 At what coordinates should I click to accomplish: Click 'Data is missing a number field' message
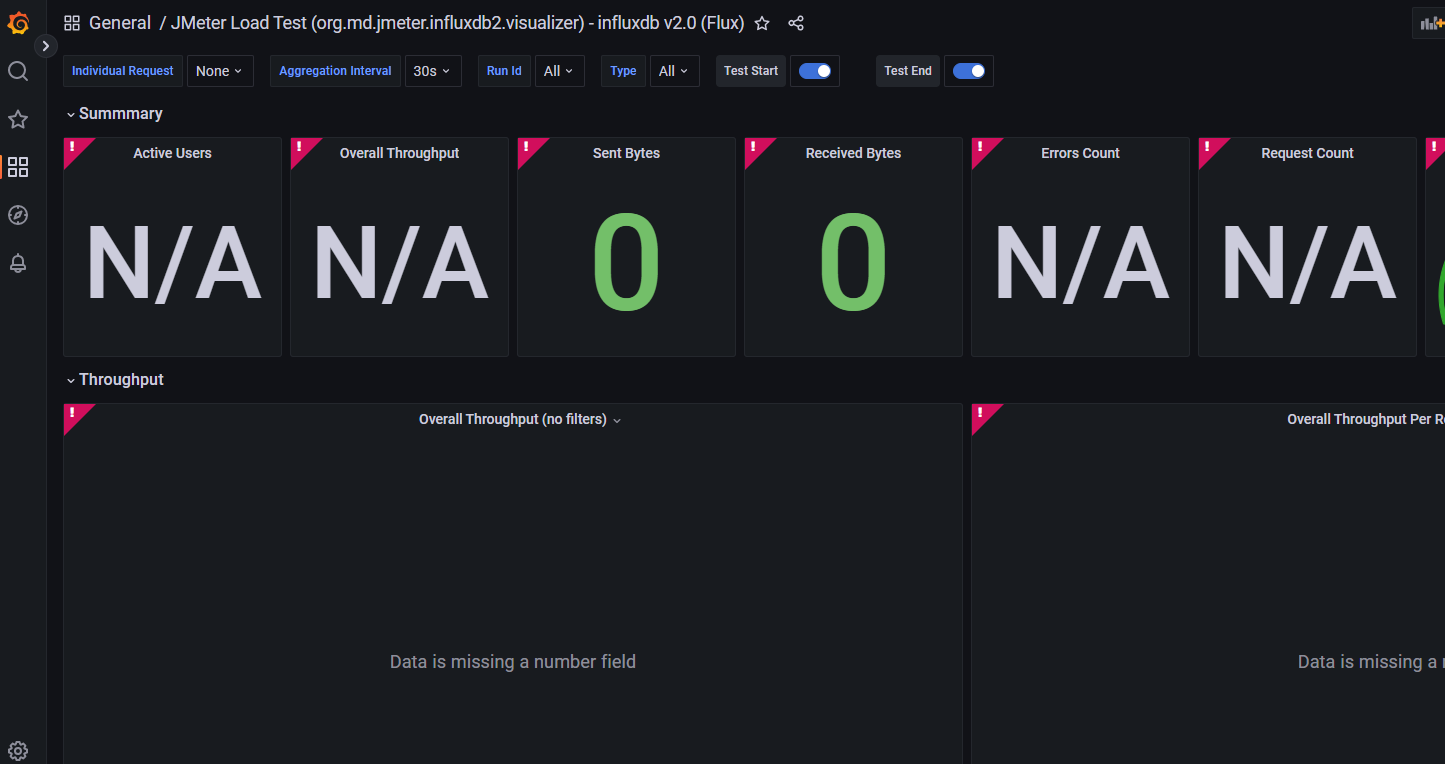point(513,662)
